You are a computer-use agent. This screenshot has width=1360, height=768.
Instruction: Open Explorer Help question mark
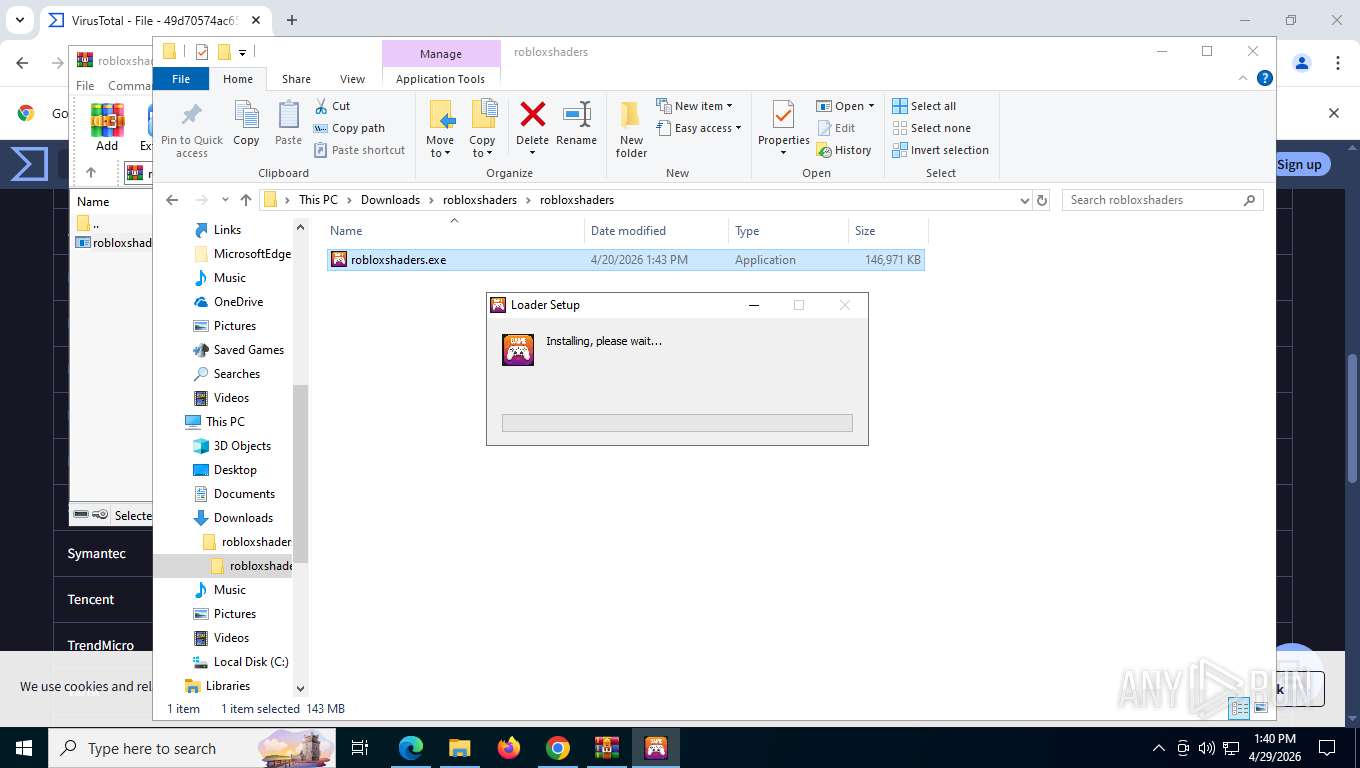pyautogui.click(x=1264, y=78)
